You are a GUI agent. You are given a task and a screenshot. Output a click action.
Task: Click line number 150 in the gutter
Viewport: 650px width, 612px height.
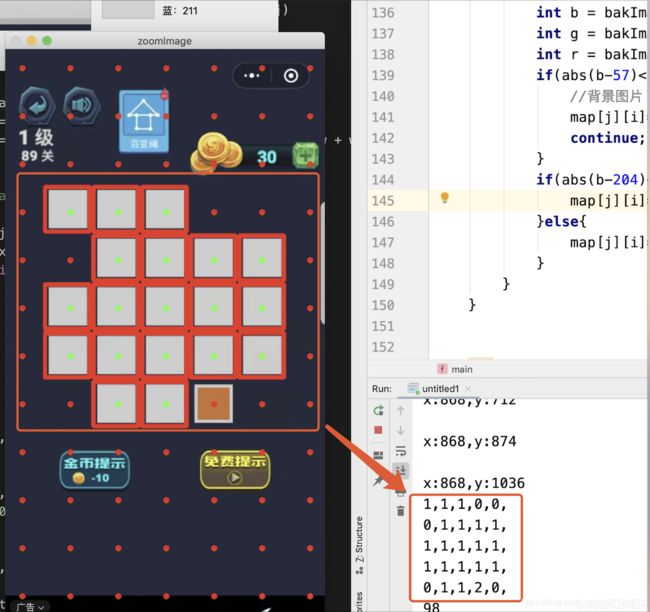pos(383,305)
